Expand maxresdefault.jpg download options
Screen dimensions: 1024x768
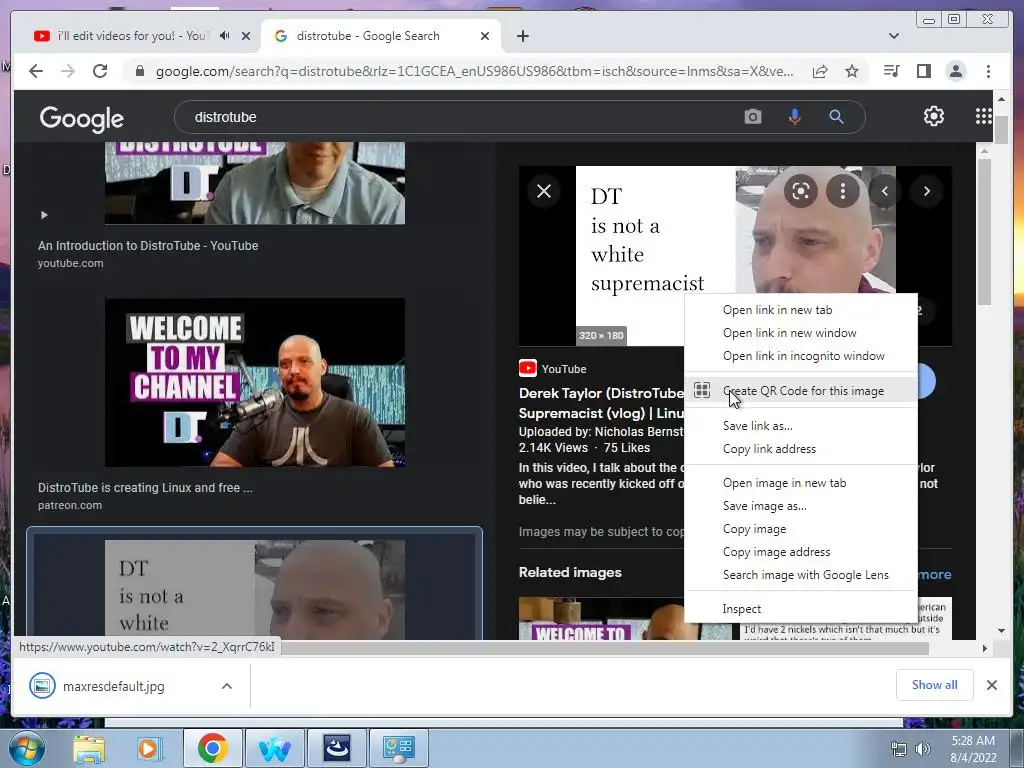click(227, 686)
